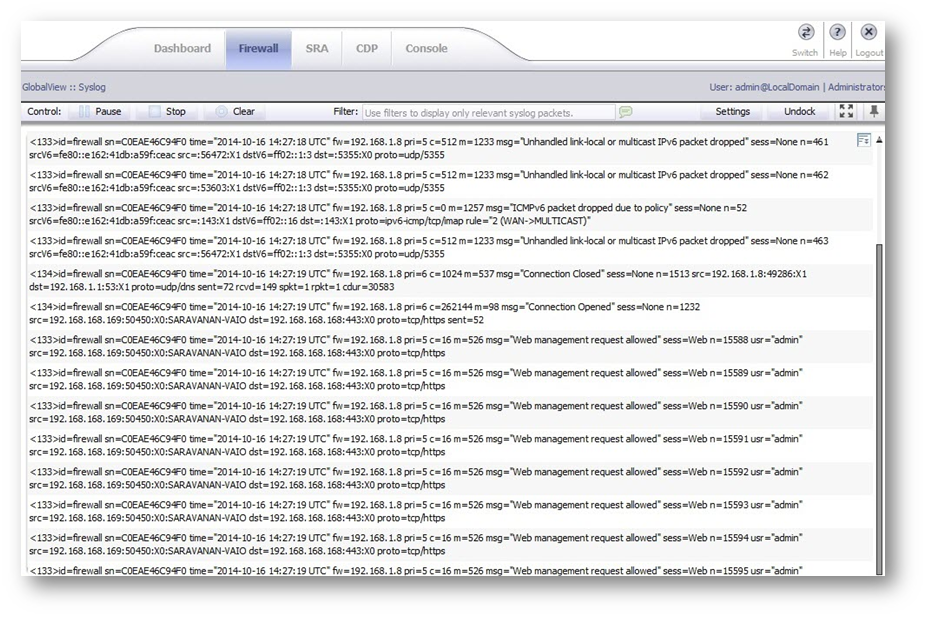The image size is (927, 618).
Task: Click the green speech bubble filter icon
Action: point(625,112)
